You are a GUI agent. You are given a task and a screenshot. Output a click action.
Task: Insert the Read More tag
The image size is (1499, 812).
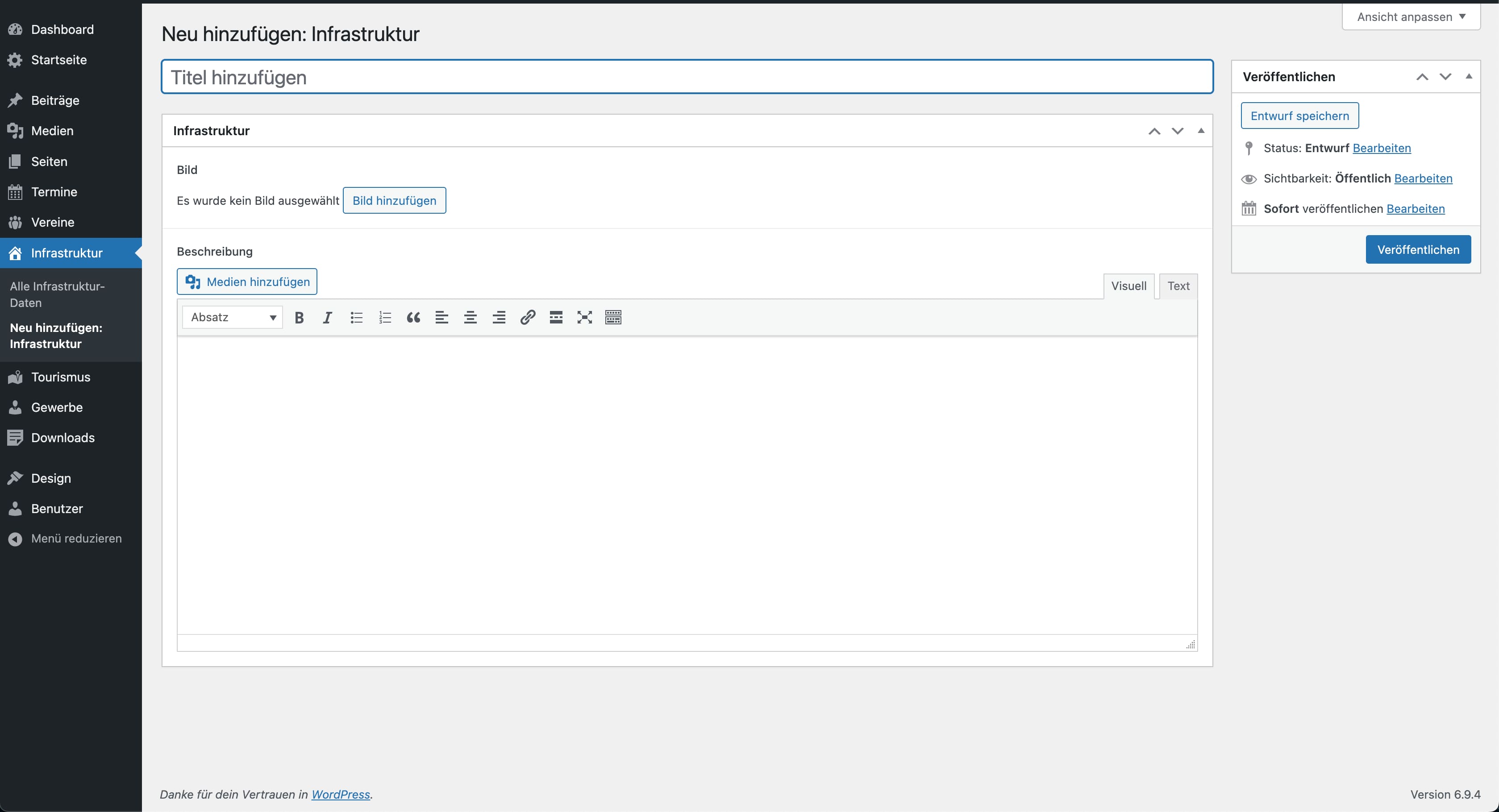pyautogui.click(x=556, y=318)
